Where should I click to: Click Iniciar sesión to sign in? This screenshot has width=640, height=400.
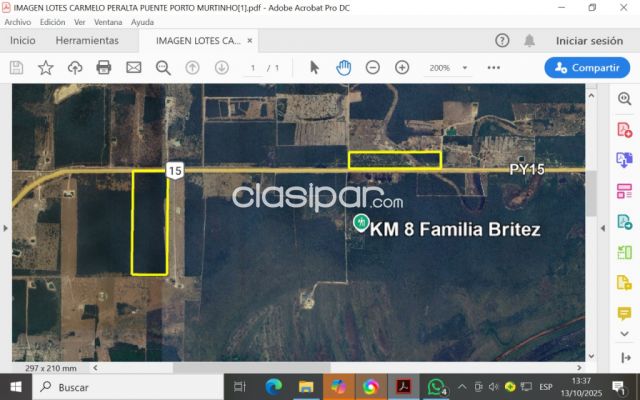point(589,41)
